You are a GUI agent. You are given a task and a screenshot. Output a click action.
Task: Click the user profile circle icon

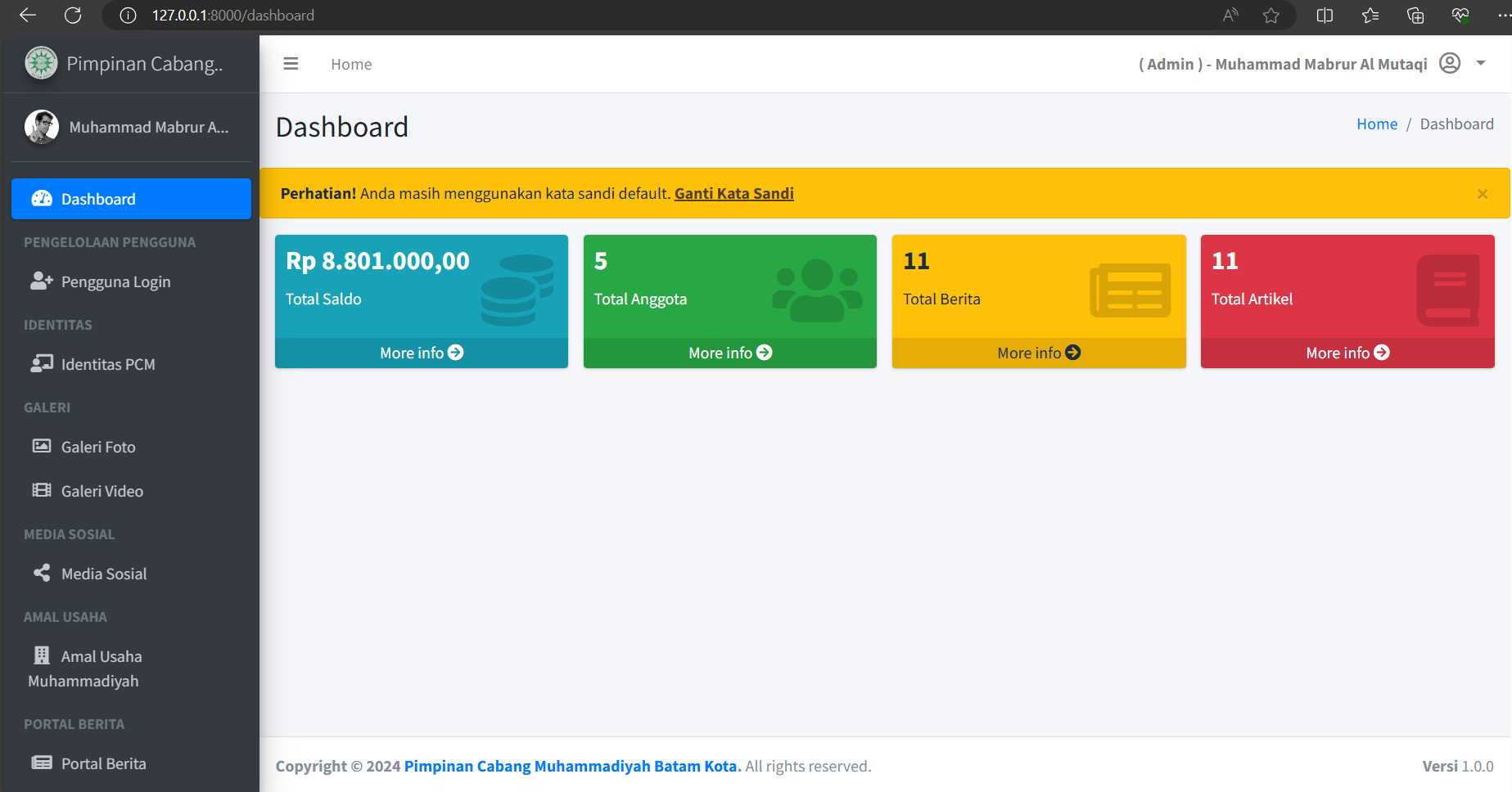click(x=1450, y=63)
